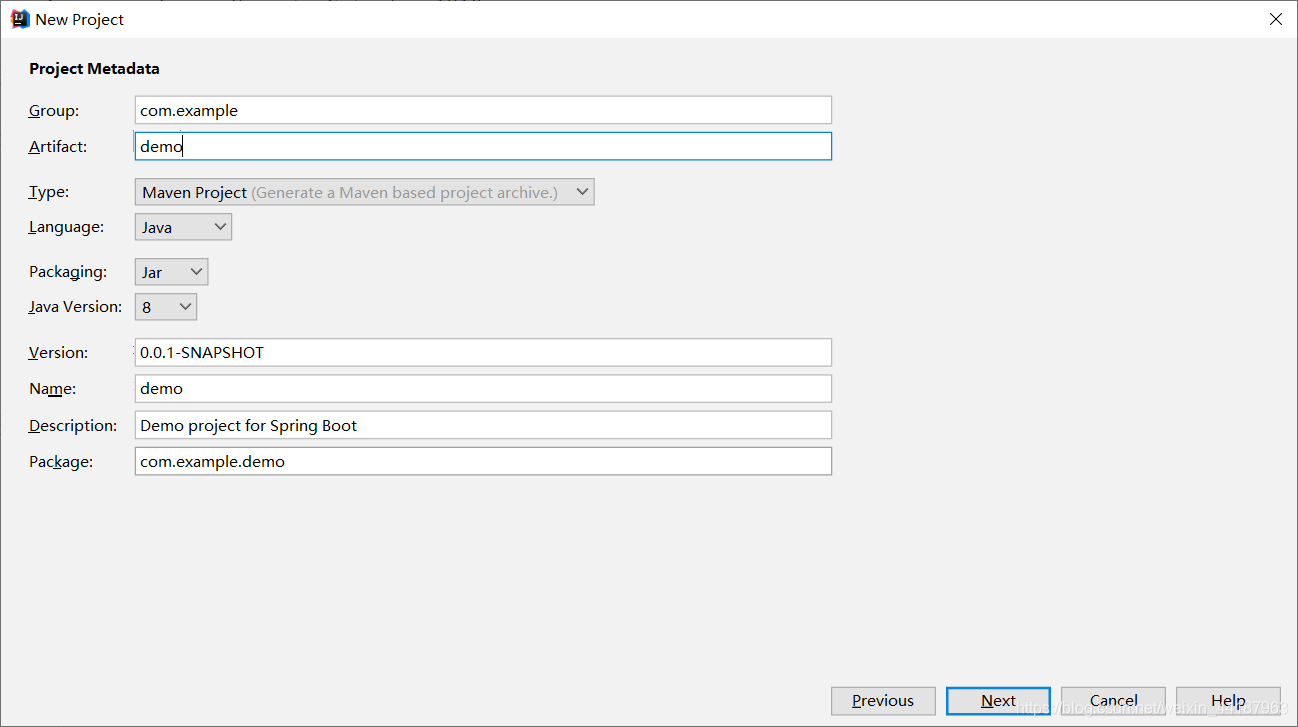Screen dimensions: 1298x727
Task: Click the Description input field
Action: (x=483, y=425)
